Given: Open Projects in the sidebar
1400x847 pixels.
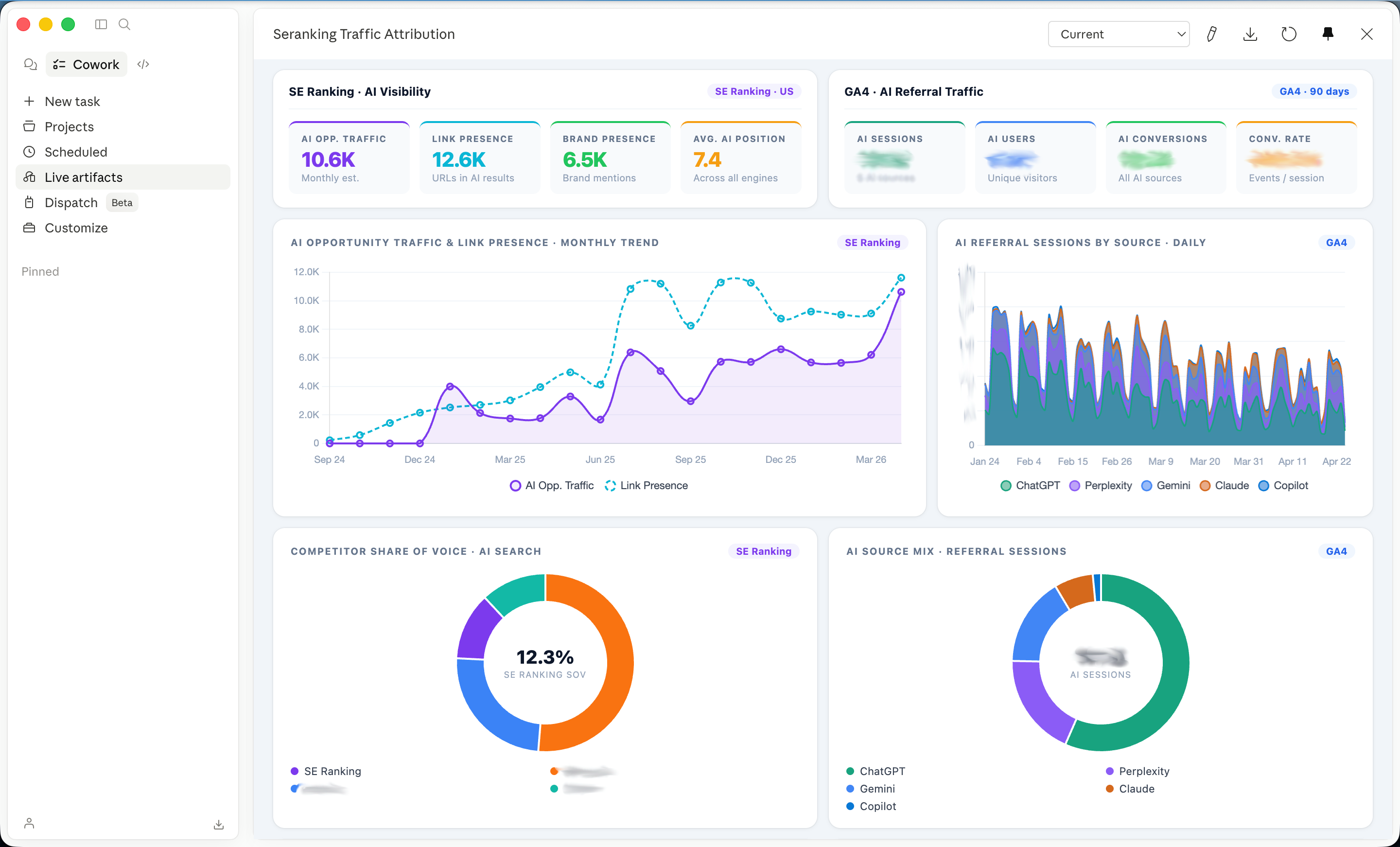Looking at the screenshot, I should 122,126.
